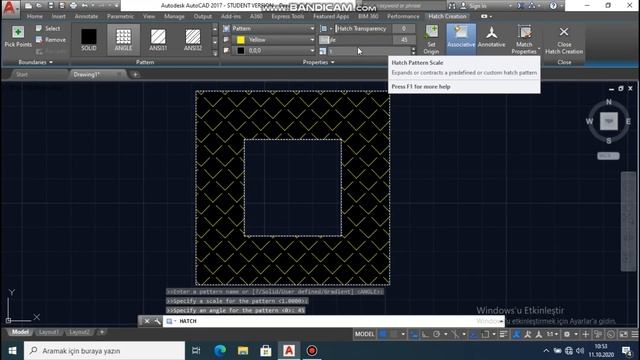The image size is (640, 360).
Task: Switch to the Model layout tab
Action: point(20,332)
